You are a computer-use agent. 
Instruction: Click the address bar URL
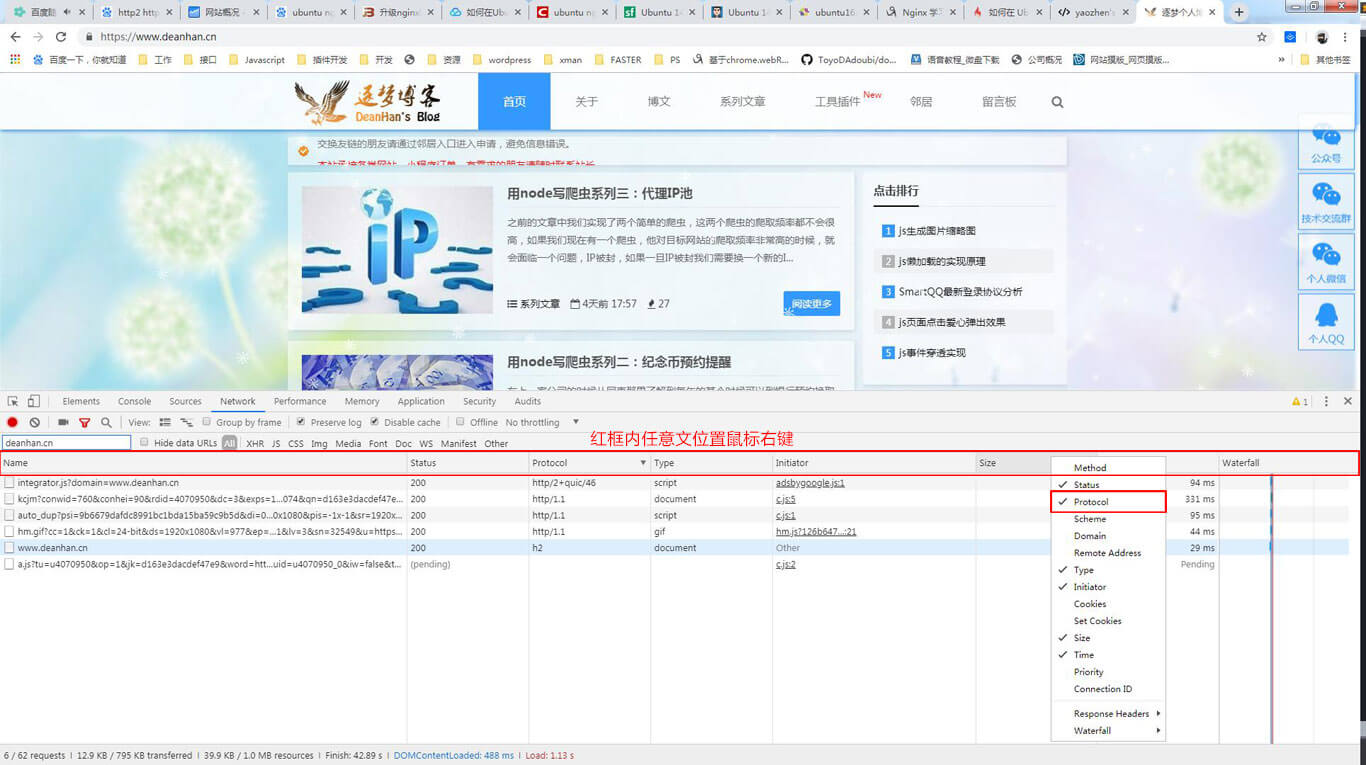pyautogui.click(x=158, y=36)
